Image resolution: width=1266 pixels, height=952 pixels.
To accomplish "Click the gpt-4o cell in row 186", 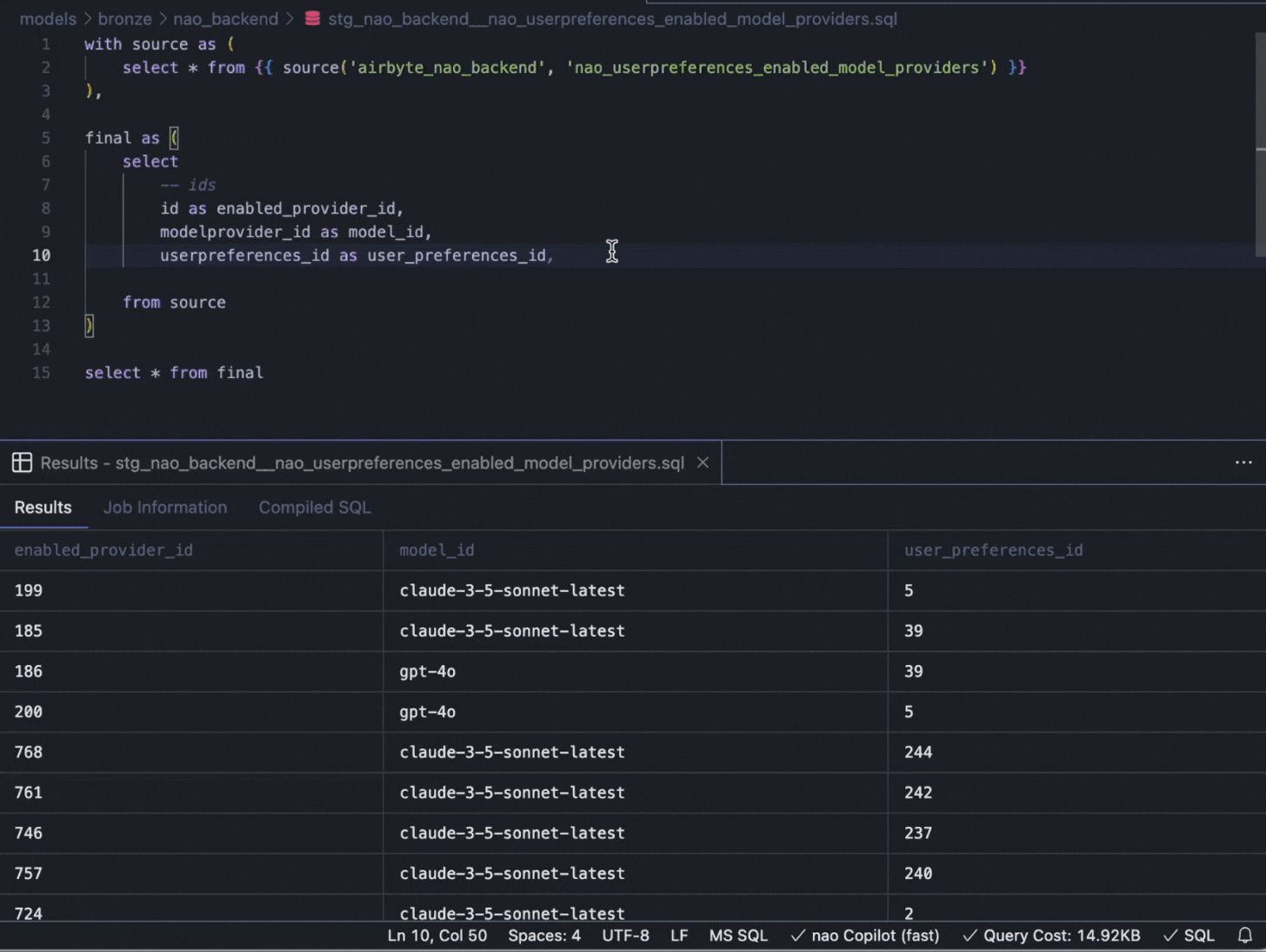I will (636, 671).
